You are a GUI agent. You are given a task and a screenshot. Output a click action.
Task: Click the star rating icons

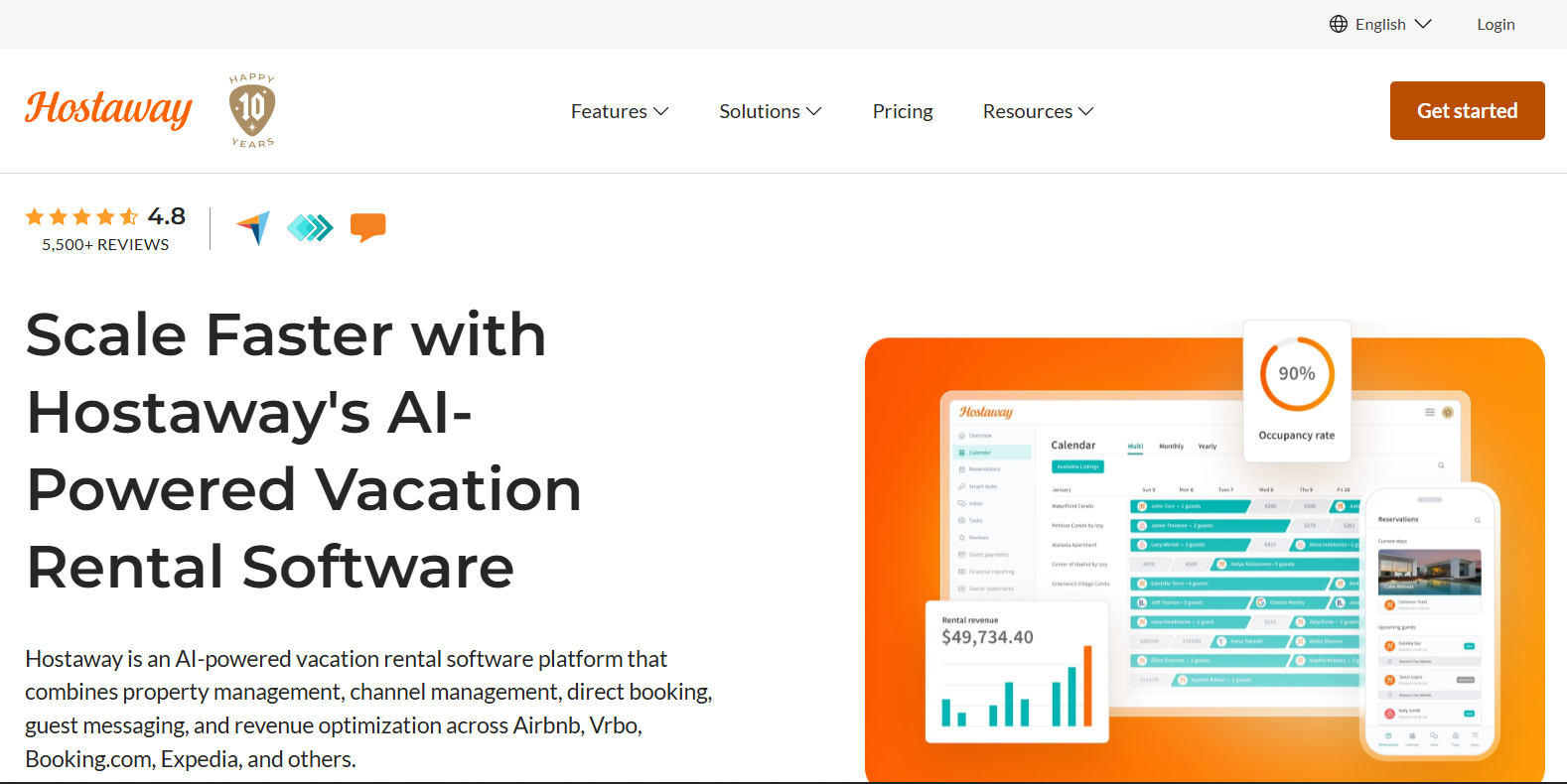pyautogui.click(x=81, y=216)
